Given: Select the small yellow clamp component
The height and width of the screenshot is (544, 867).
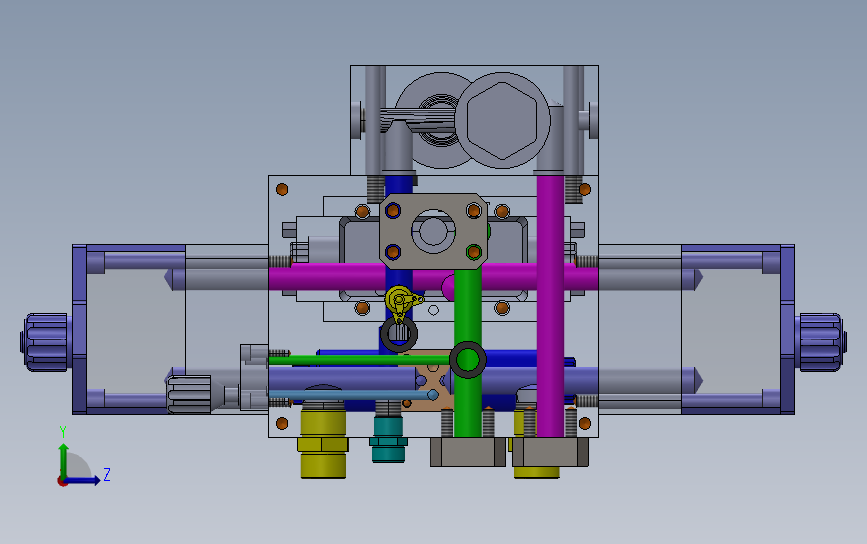Looking at the screenshot, I should [x=403, y=301].
